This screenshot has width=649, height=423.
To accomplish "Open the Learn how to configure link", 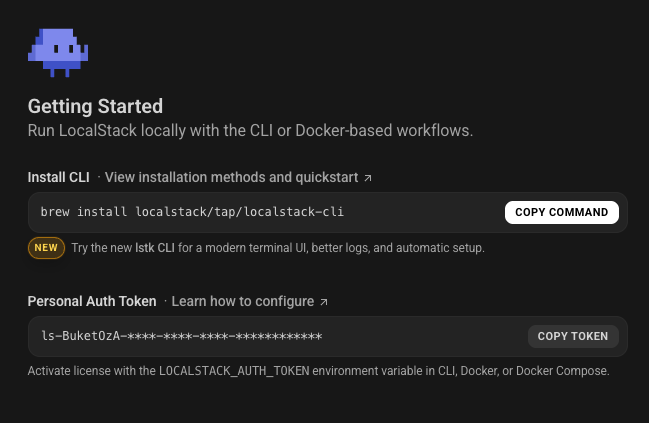I will 250,301.
